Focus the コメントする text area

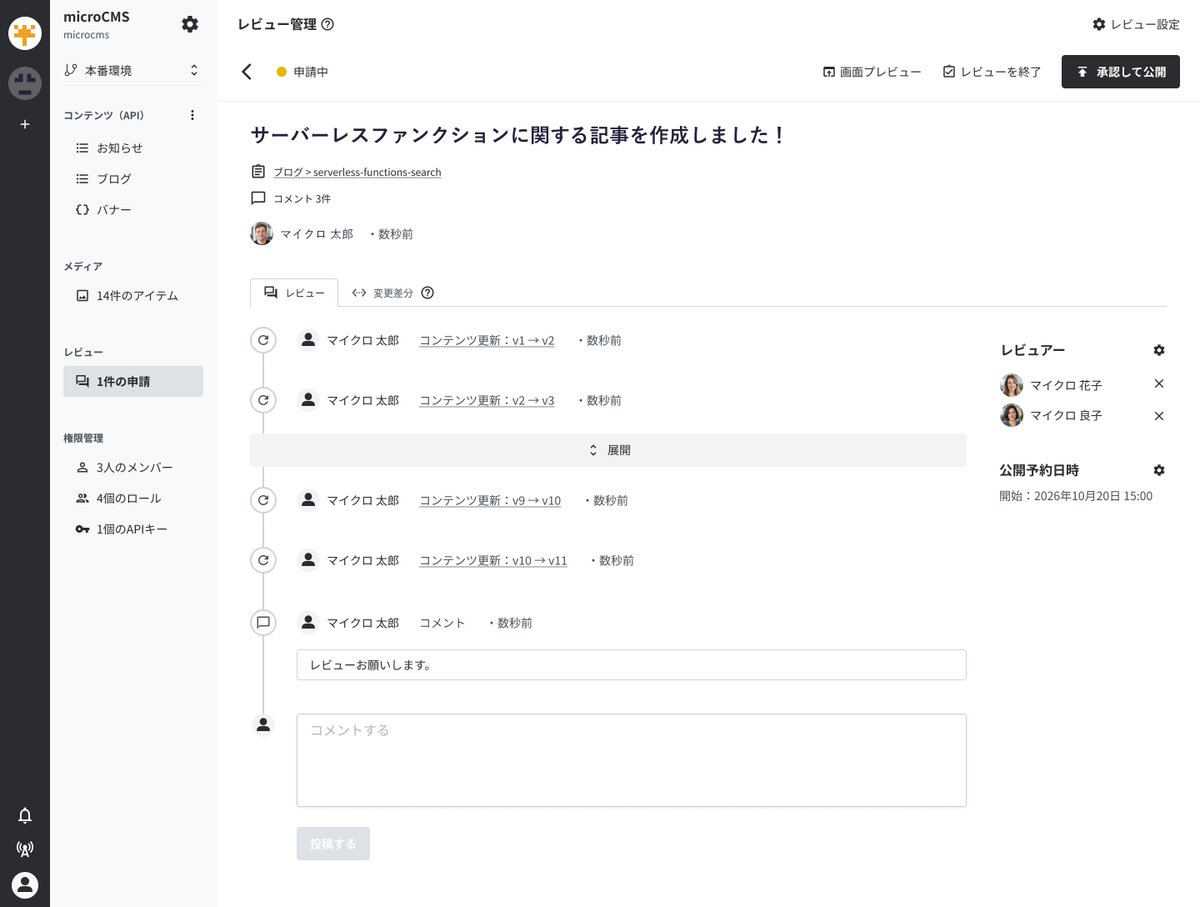(632, 760)
